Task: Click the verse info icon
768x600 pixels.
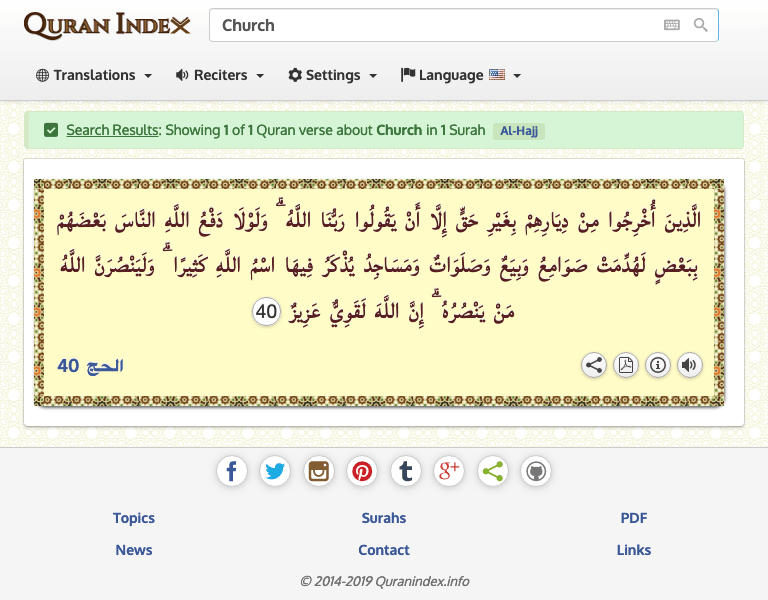Action: click(x=658, y=365)
